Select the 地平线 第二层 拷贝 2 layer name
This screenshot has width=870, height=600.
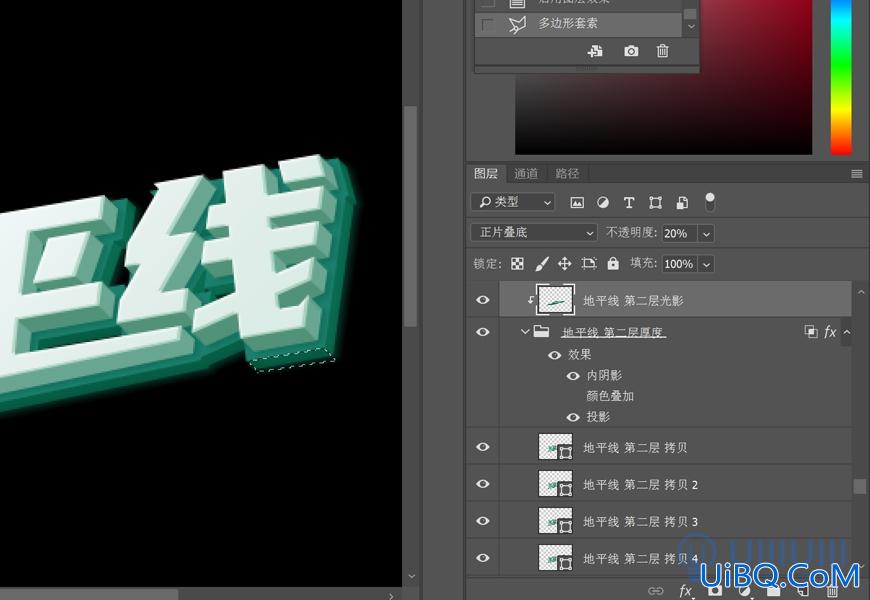pyautogui.click(x=640, y=485)
